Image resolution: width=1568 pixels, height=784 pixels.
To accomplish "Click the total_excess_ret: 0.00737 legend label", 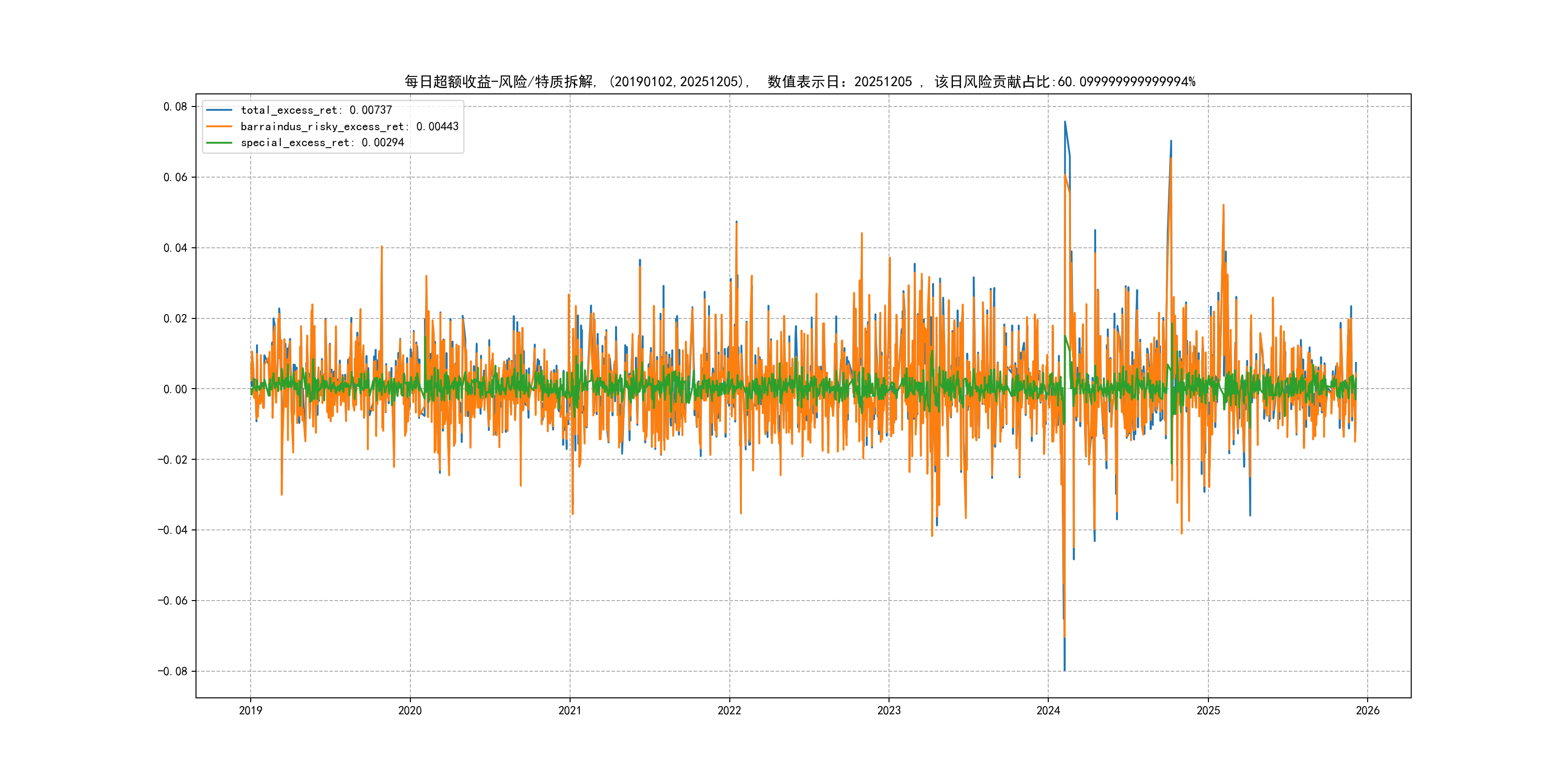I will tap(316, 110).
